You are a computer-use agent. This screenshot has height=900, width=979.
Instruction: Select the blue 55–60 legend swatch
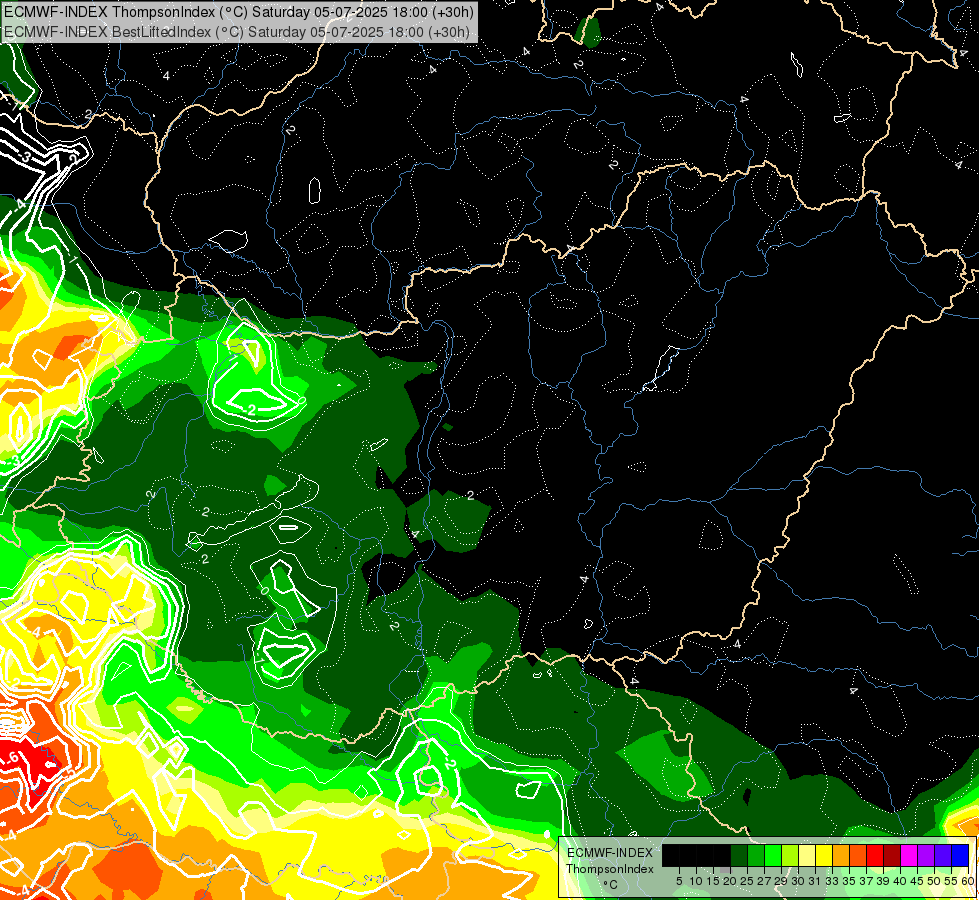pos(960,855)
